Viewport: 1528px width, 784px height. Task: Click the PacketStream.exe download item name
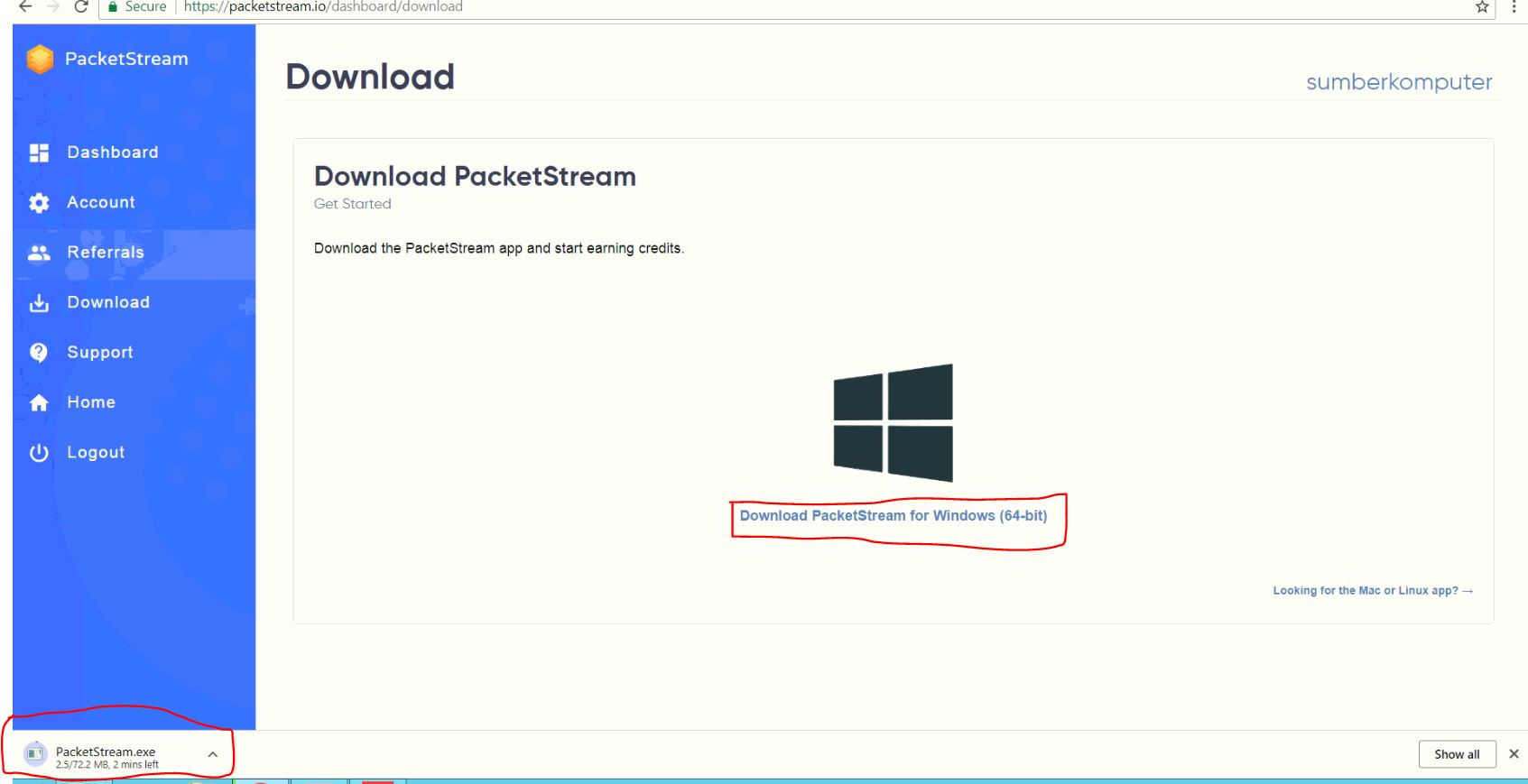point(106,752)
